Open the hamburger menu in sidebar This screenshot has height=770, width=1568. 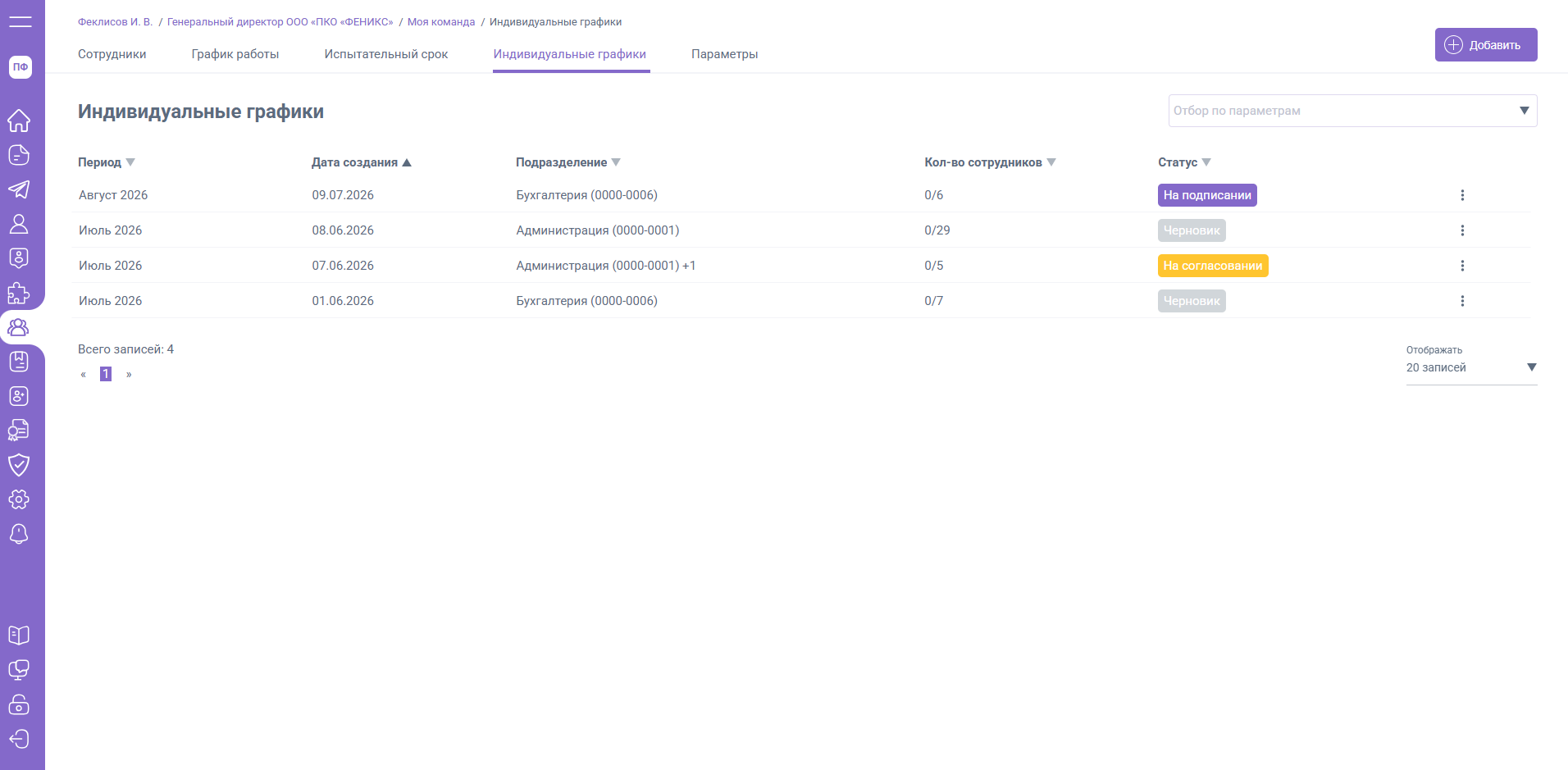tap(21, 21)
